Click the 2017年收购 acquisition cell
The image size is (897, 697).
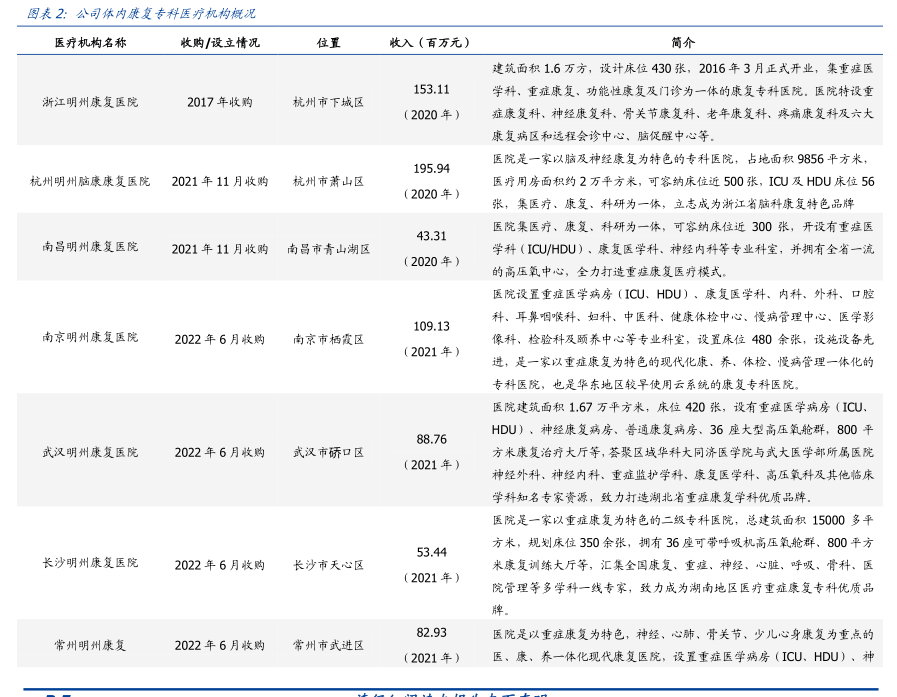[220, 102]
